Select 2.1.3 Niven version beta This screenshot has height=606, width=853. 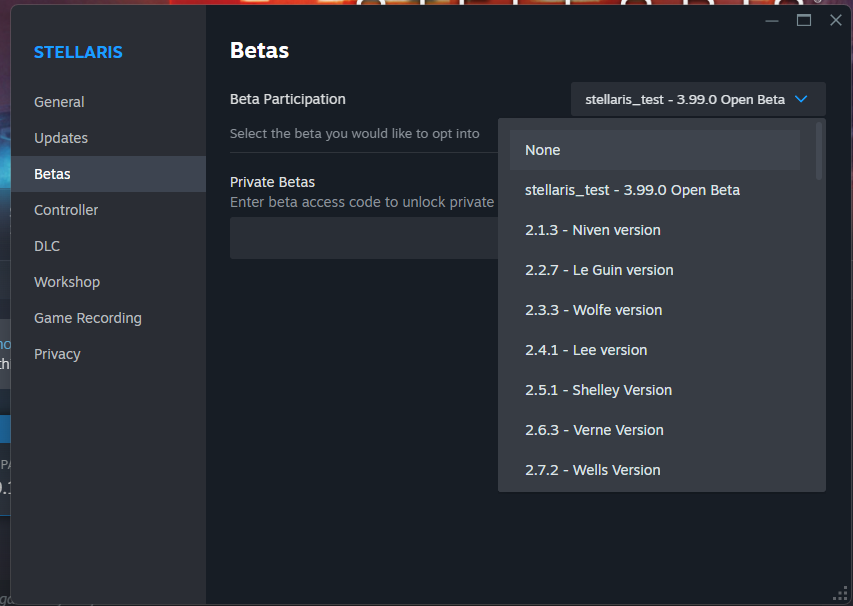pos(654,230)
